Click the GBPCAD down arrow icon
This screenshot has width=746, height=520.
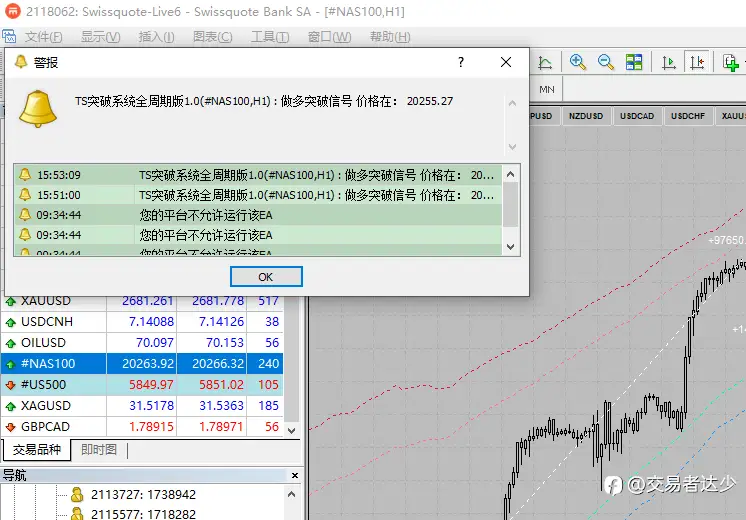[10, 427]
